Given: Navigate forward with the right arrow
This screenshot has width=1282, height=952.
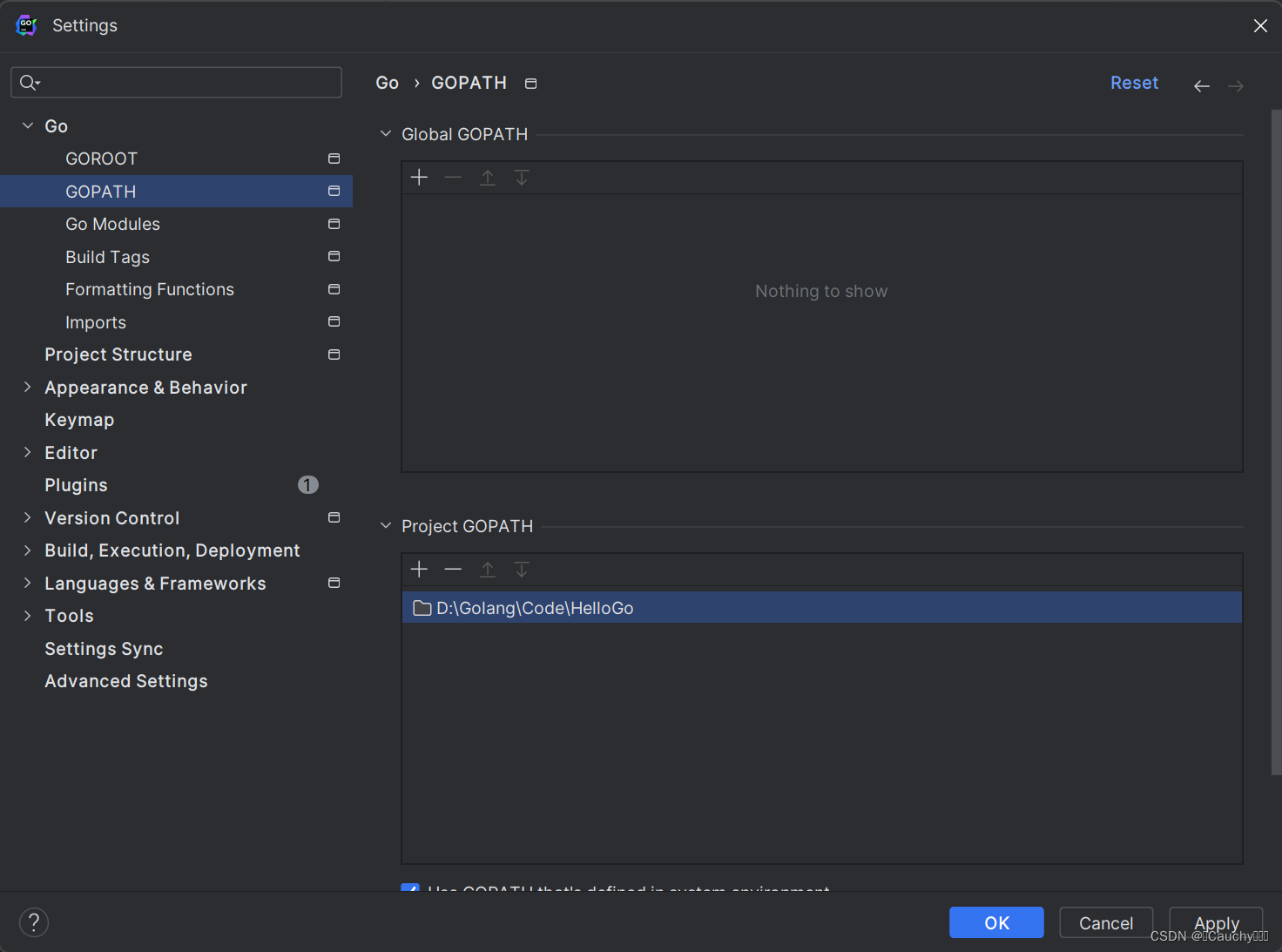Looking at the screenshot, I should point(1236,85).
